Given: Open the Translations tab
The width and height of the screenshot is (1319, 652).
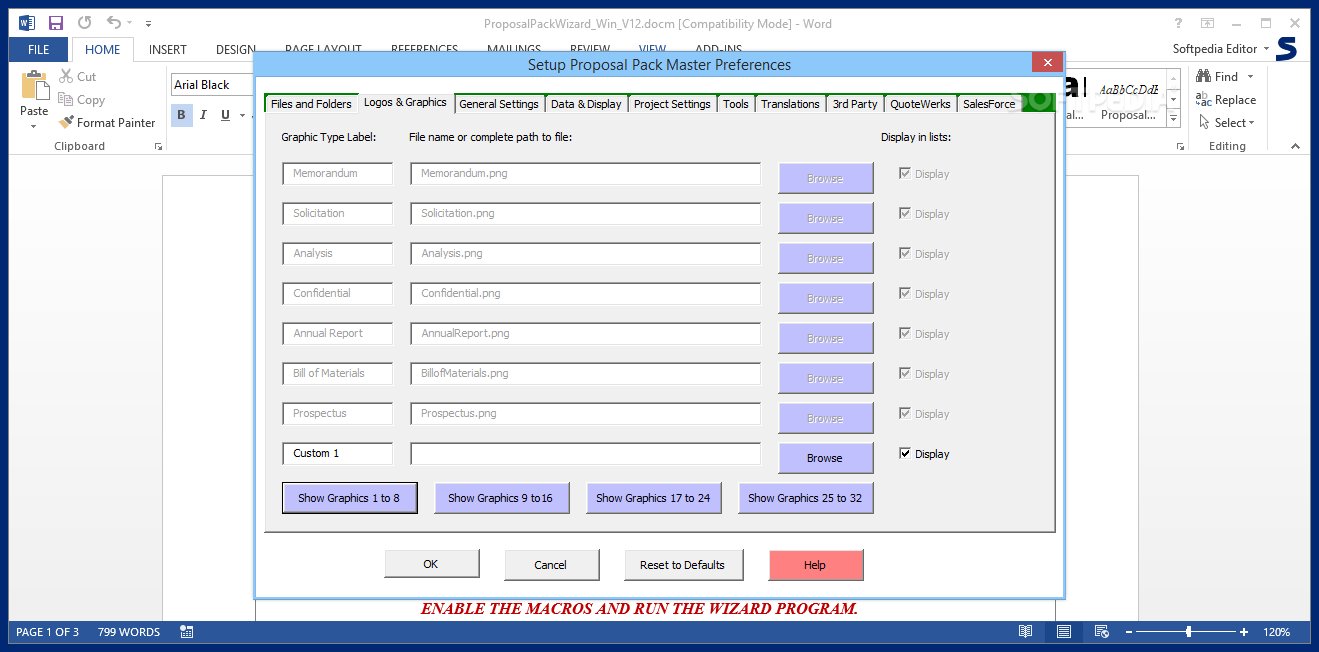Looking at the screenshot, I should click(x=790, y=104).
